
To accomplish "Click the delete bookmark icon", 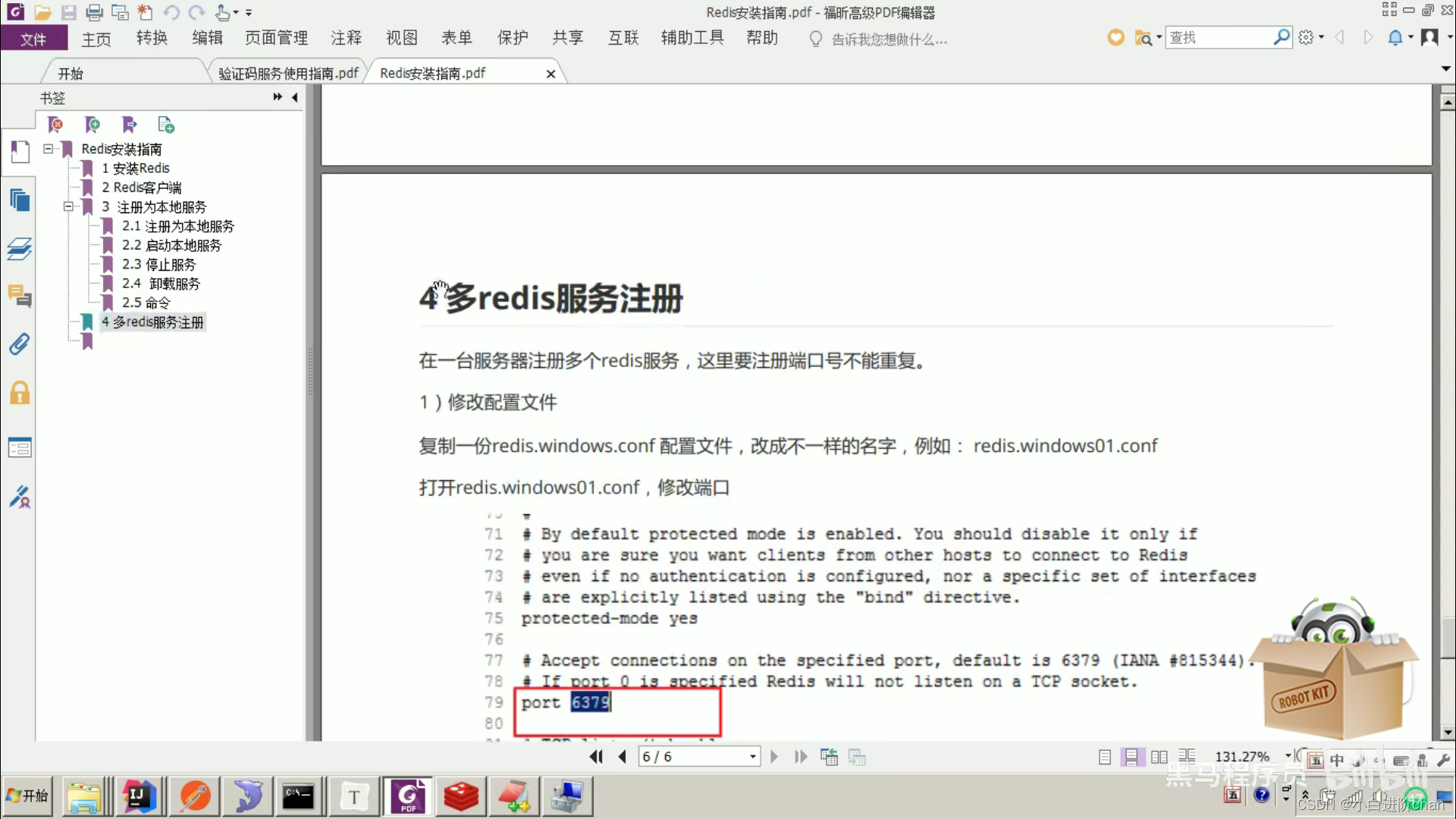I will point(55,124).
